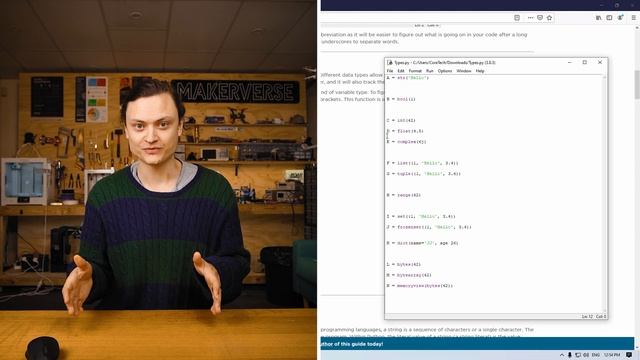Viewport: 640px width, 360px height.
Task: Show hidden system tray icons chevron
Action: coord(562,355)
